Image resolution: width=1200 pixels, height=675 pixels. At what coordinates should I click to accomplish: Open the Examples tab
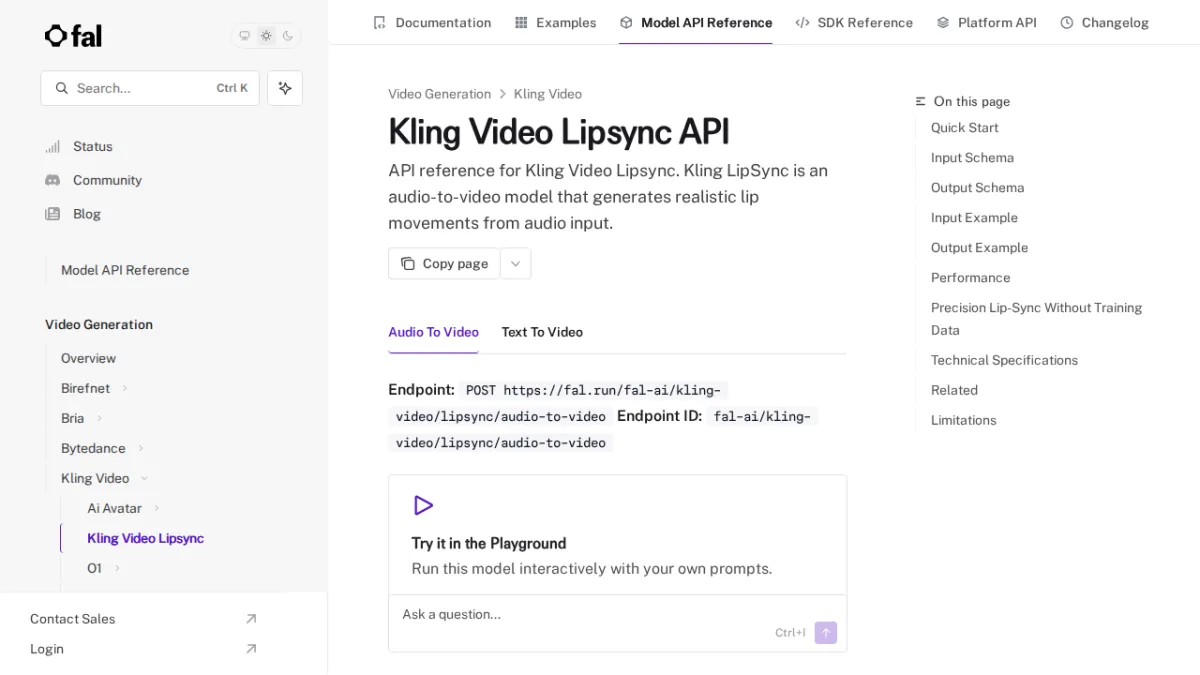coord(555,22)
